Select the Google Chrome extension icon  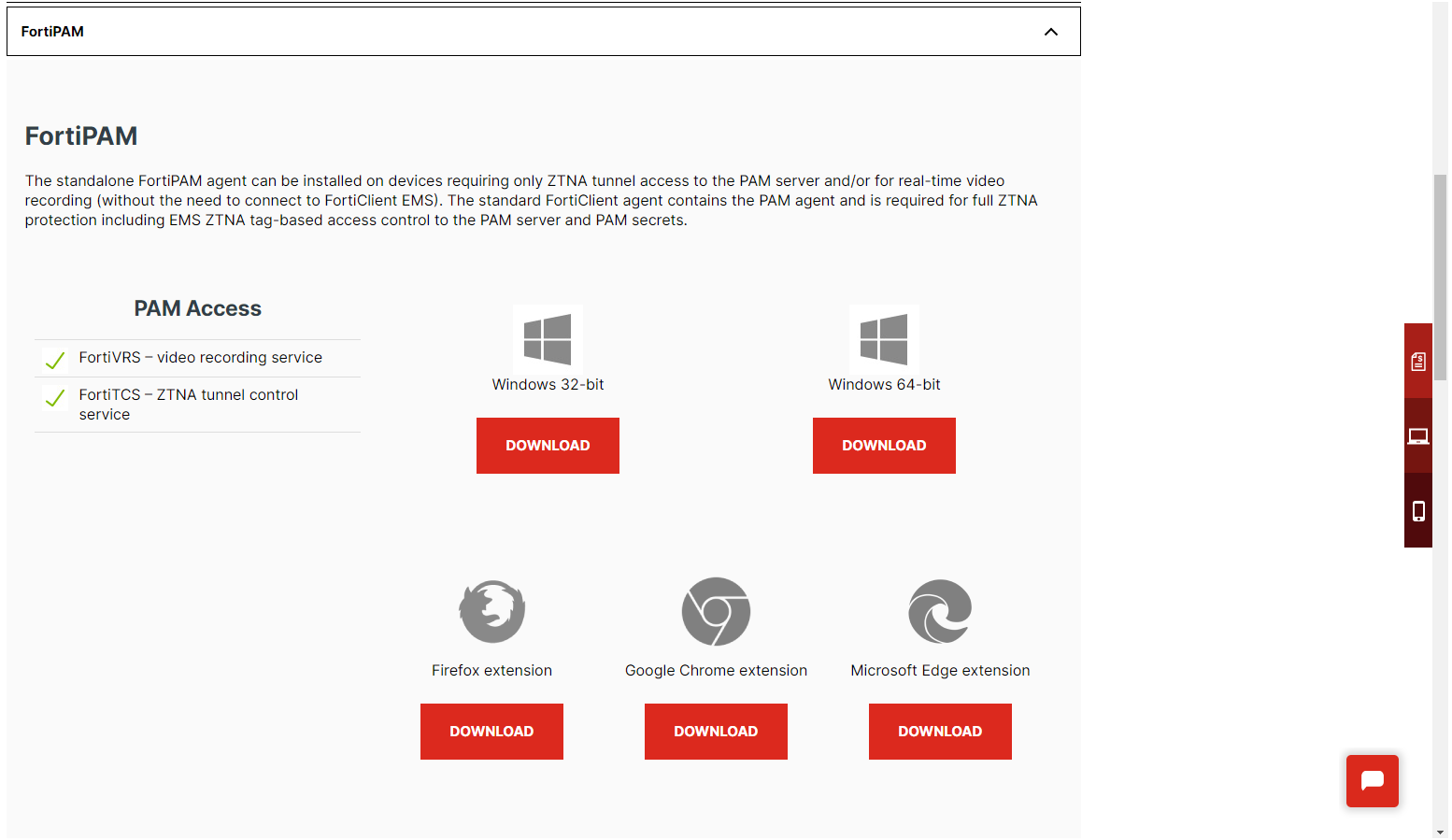[716, 610]
